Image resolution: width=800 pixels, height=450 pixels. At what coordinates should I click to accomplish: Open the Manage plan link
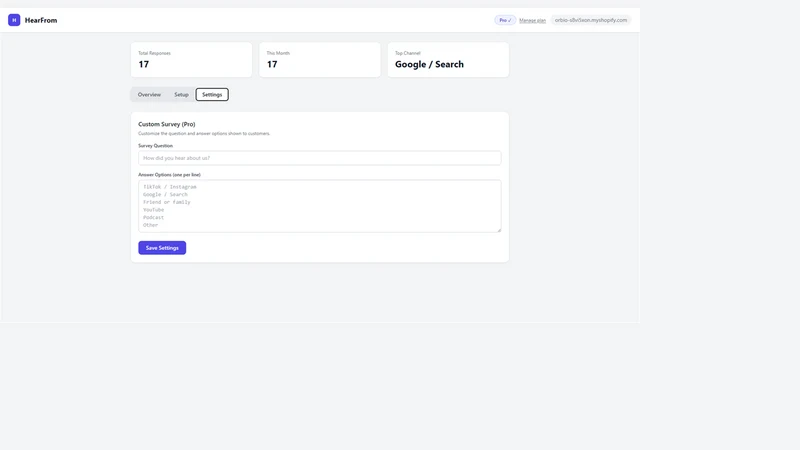point(532,20)
